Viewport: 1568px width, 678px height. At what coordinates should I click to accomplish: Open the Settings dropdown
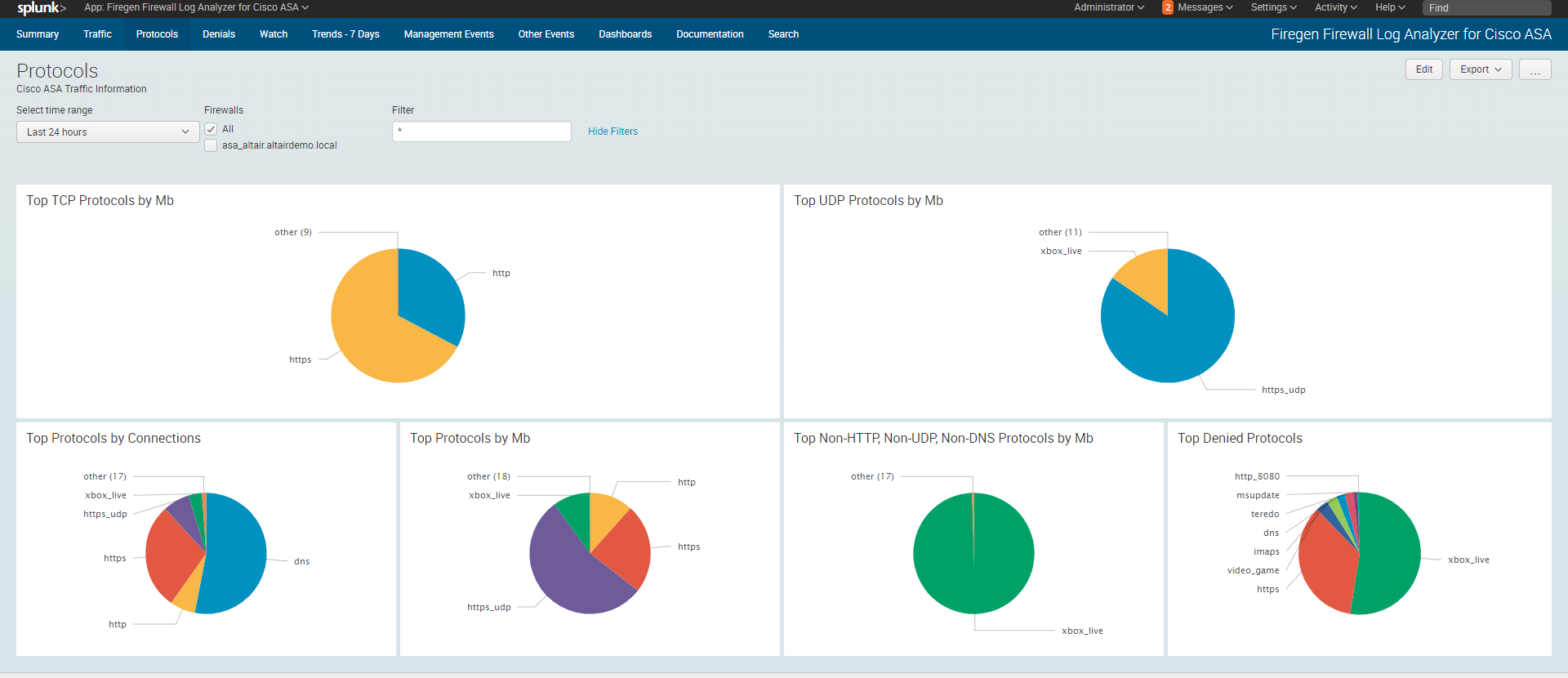[x=1273, y=7]
